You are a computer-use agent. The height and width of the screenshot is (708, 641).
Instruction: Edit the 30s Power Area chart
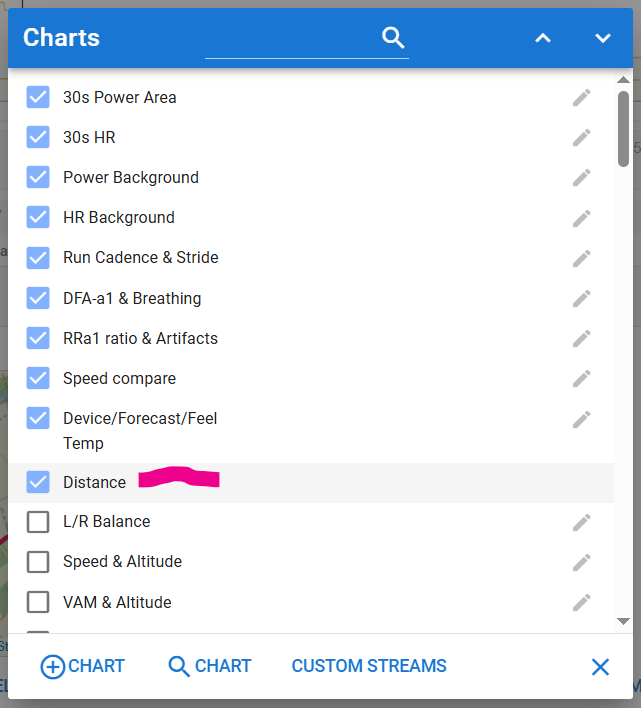(581, 98)
